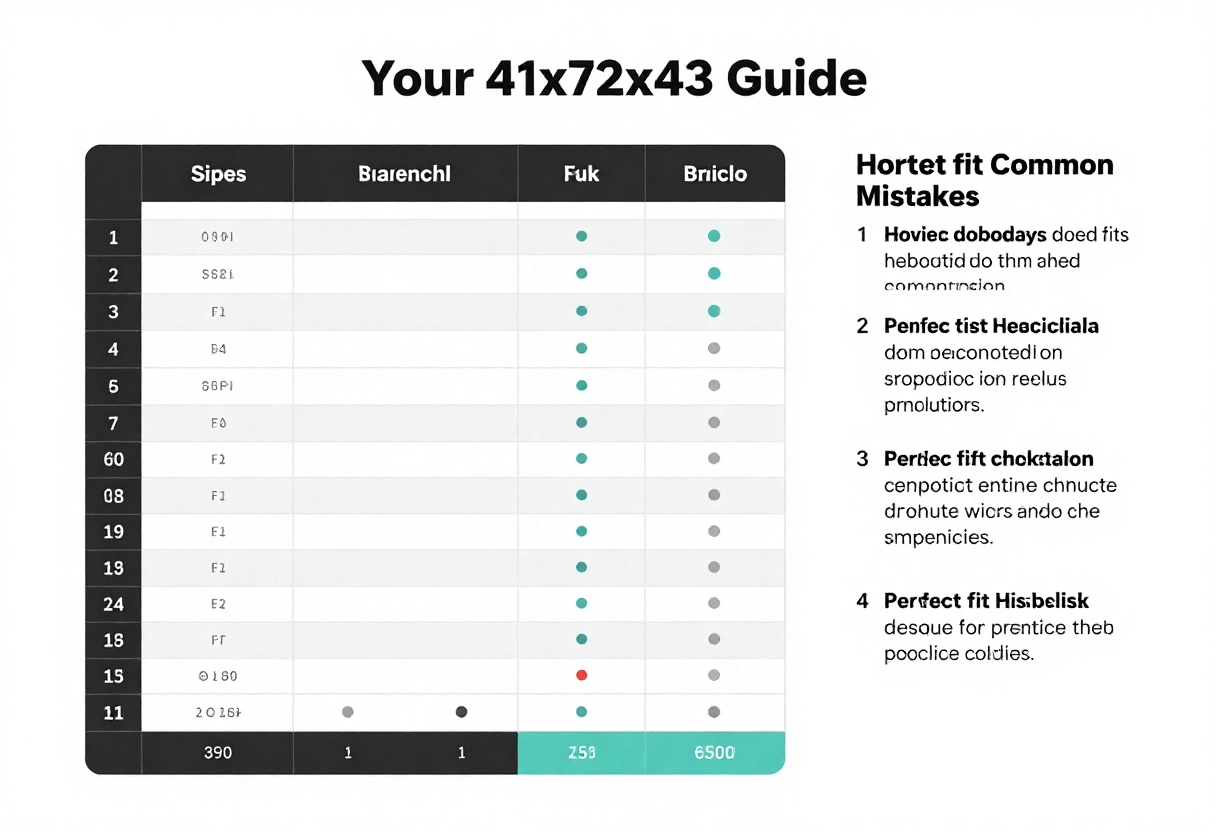Click mistake 1 'Hoviec dobodays' title
This screenshot has height=832, width=1216.
965,235
